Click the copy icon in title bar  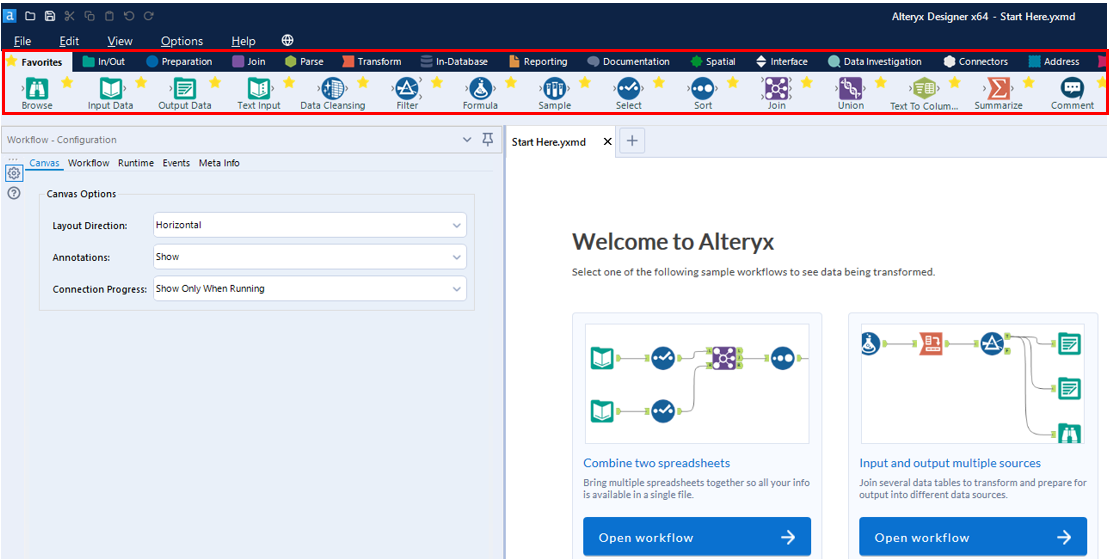coord(89,16)
